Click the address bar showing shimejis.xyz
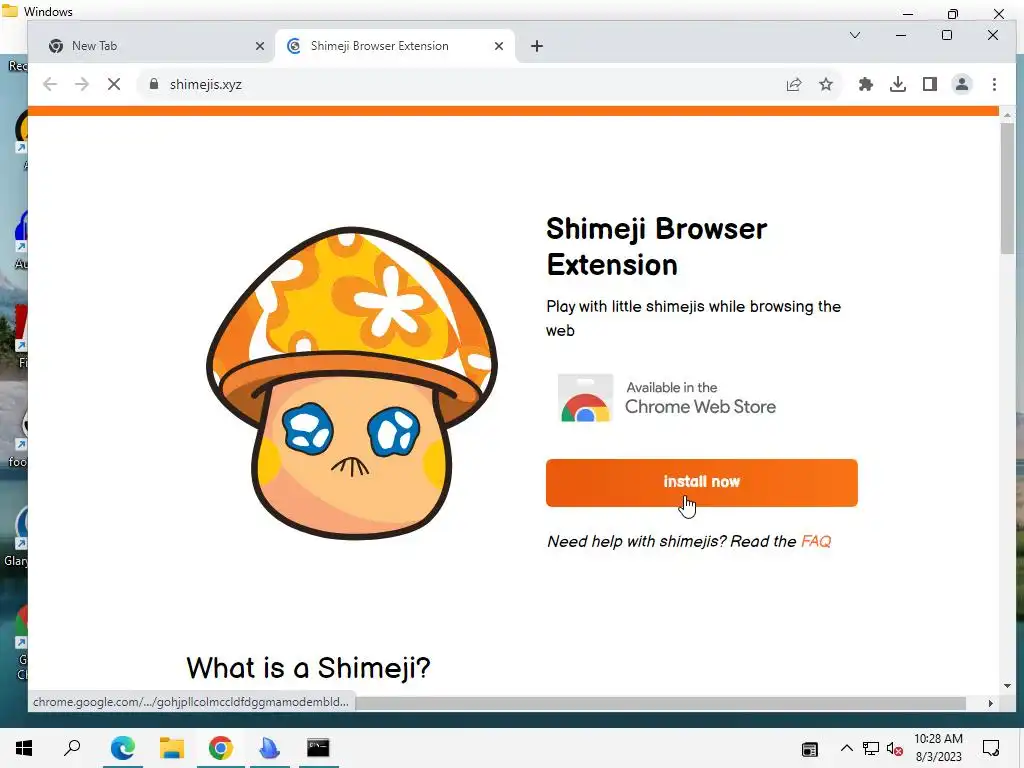1024x768 pixels. [x=457, y=84]
